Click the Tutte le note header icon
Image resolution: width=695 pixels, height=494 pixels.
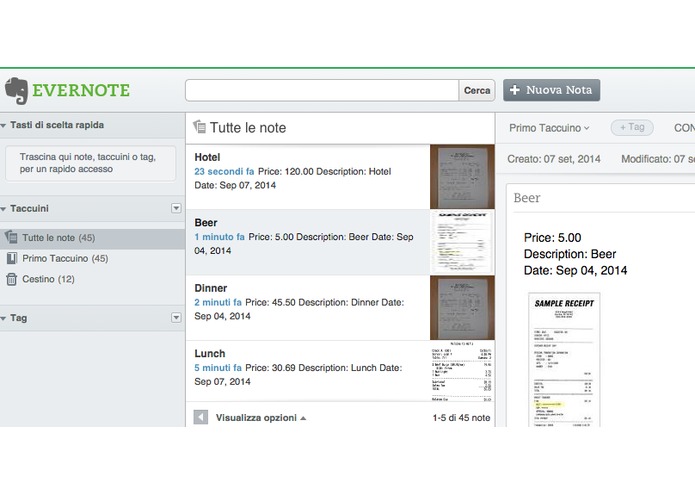click(199, 127)
